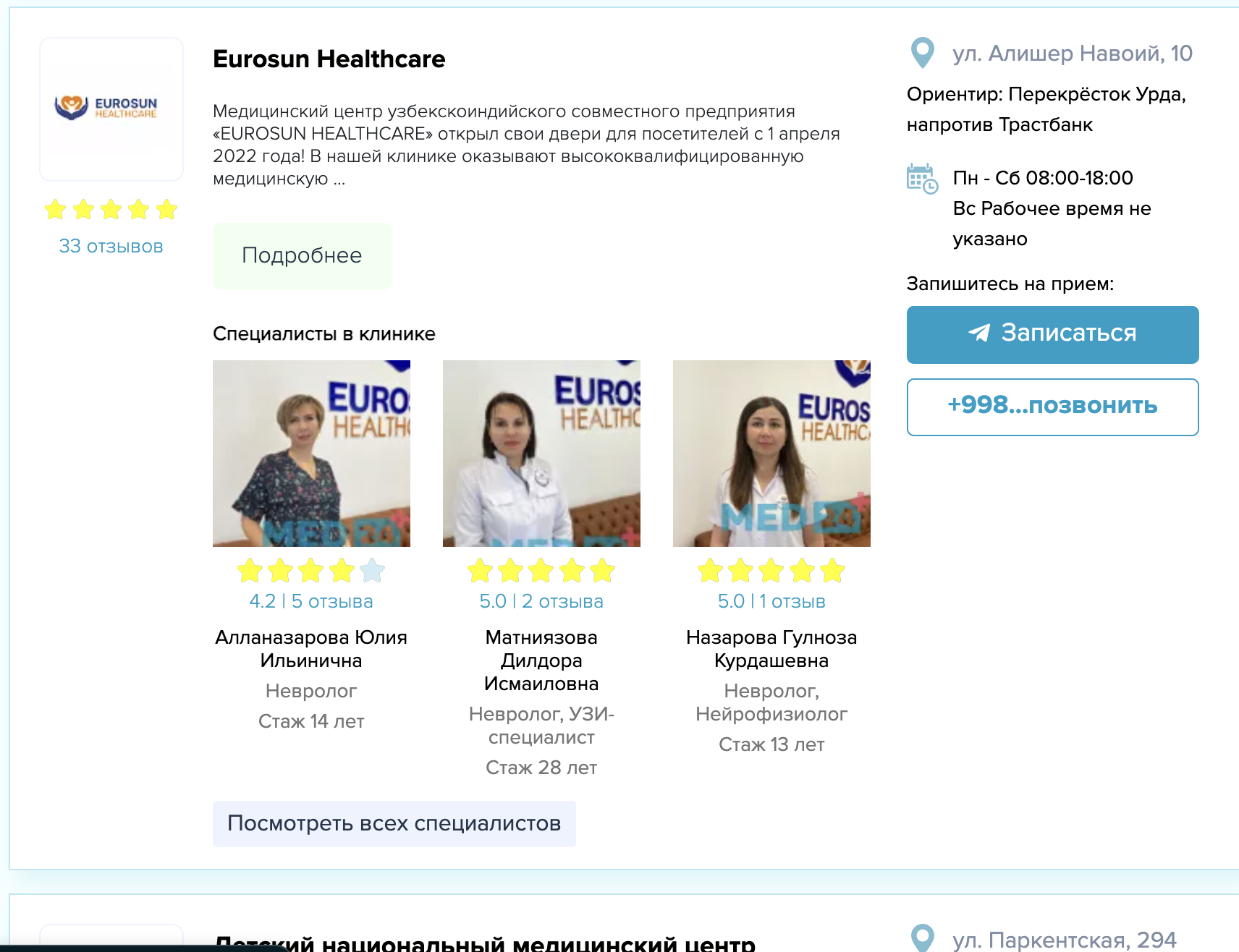Click the star rating under Матниязова's photo
1239x952 pixels.
coord(541,571)
